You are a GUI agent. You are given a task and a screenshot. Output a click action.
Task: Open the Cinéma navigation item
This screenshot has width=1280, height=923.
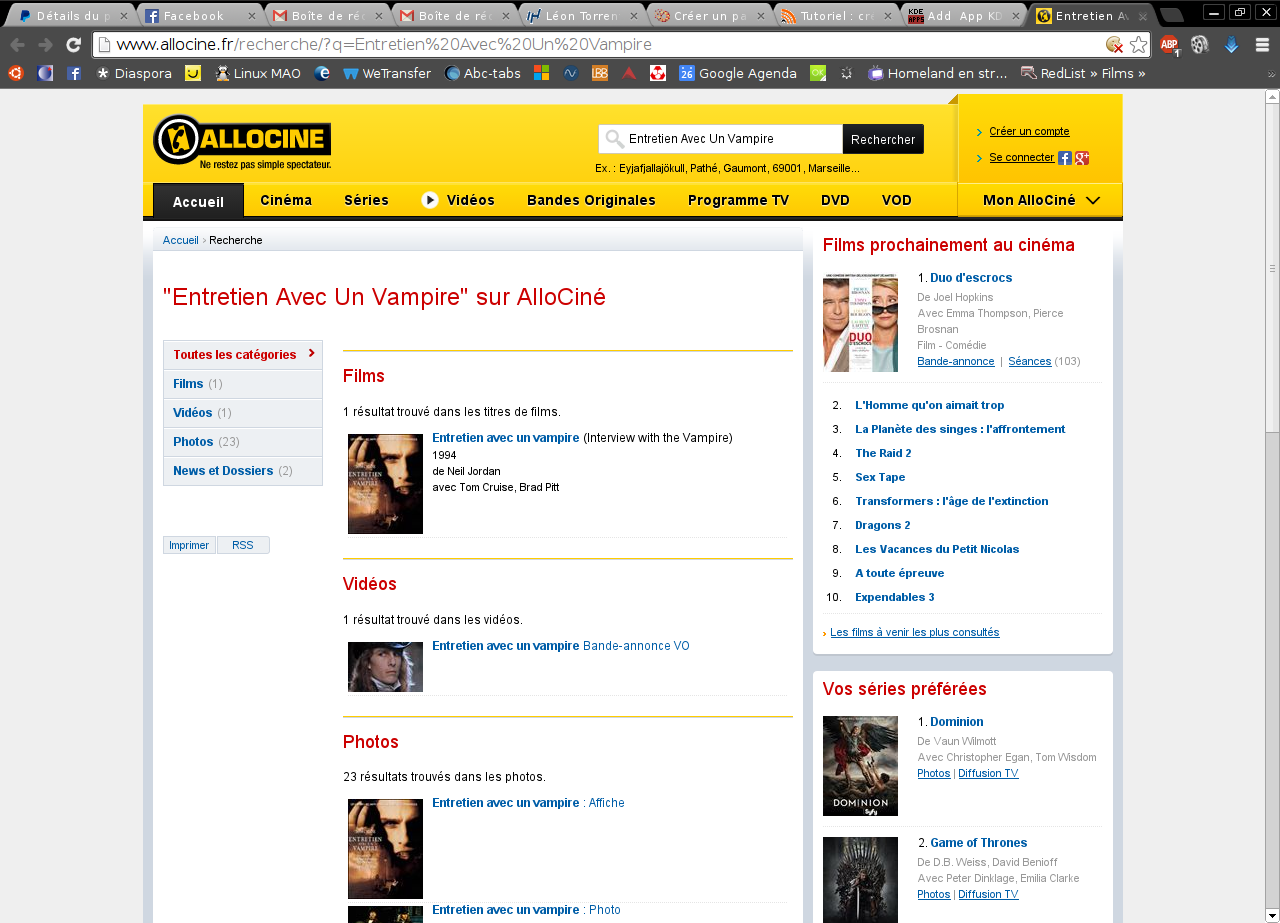click(286, 200)
